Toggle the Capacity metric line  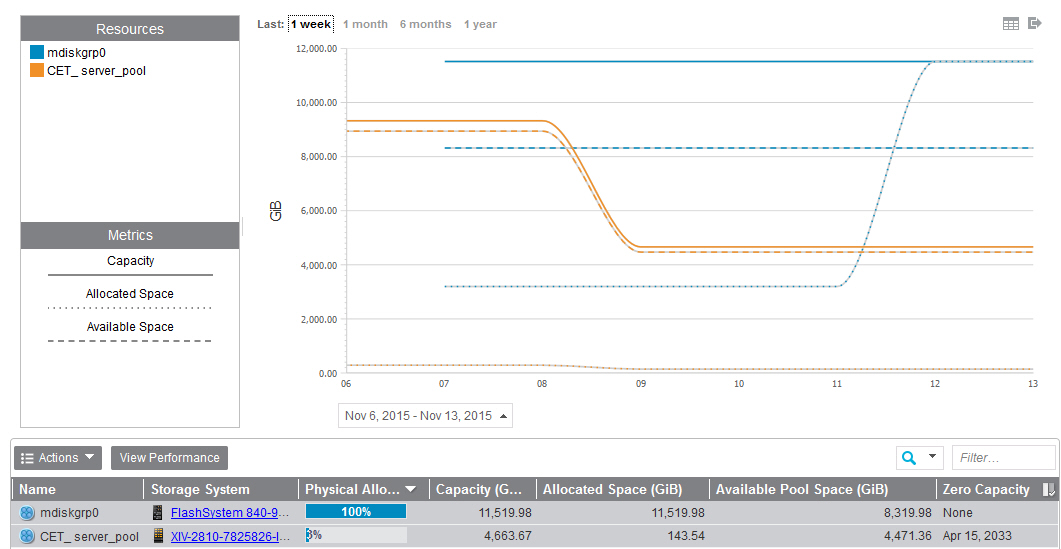click(130, 262)
